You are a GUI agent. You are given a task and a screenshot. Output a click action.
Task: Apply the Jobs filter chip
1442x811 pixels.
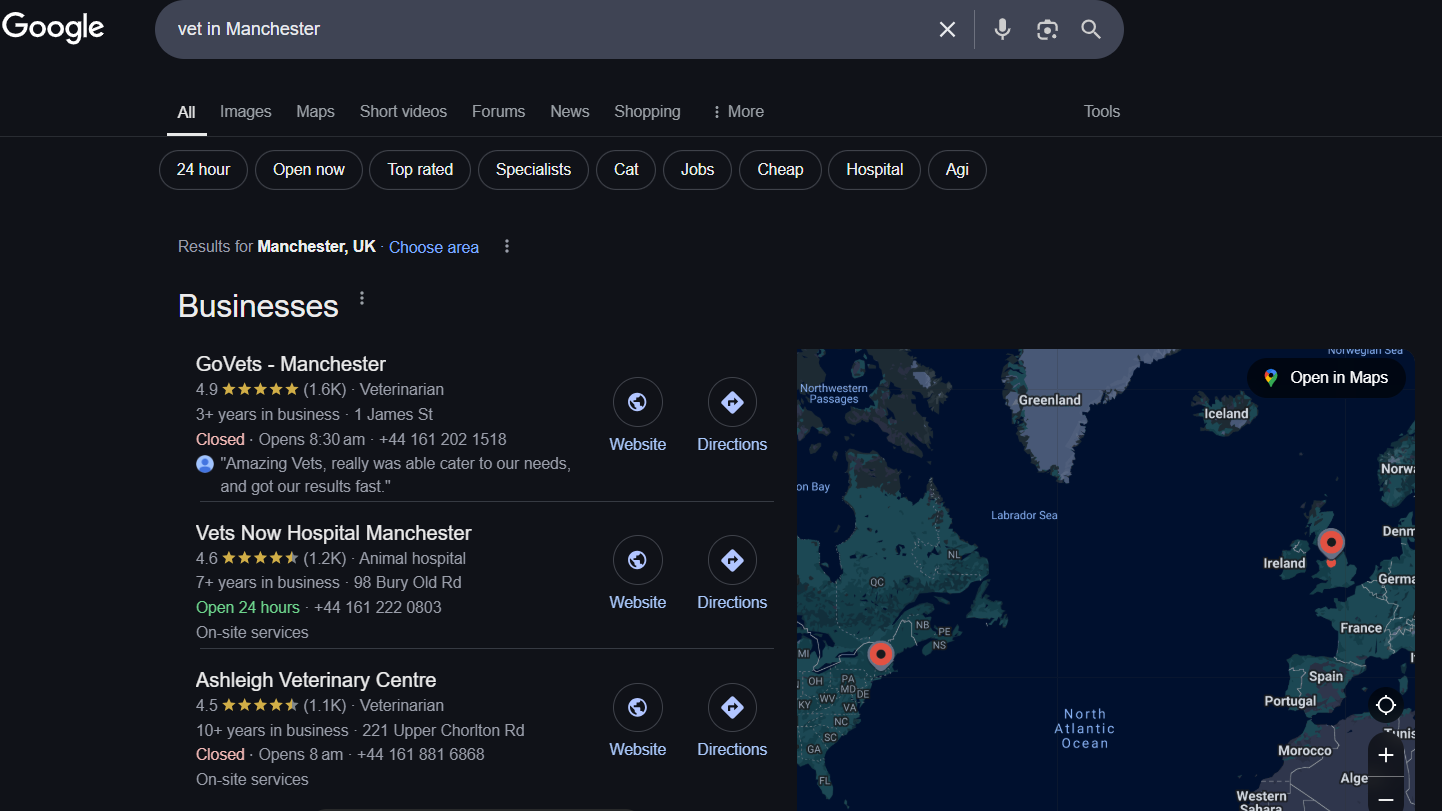(x=697, y=170)
